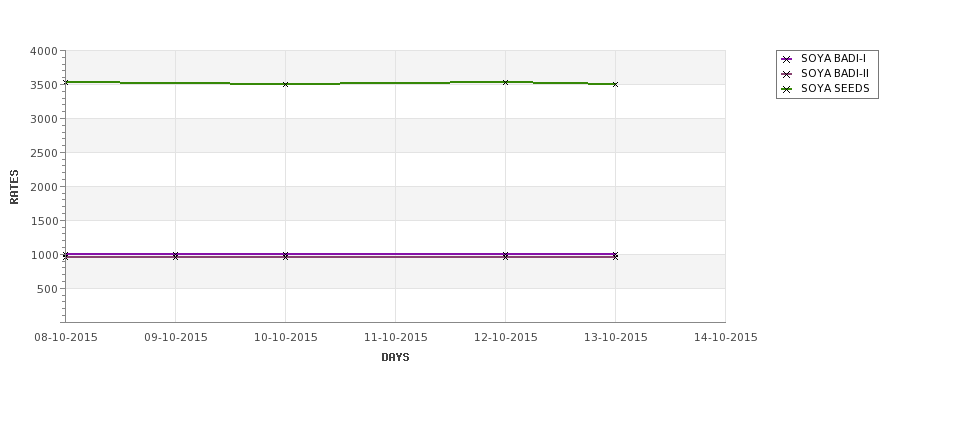The height and width of the screenshot is (429, 975).
Task: Click the 14-10-2015 date axis label
Action: 726,338
